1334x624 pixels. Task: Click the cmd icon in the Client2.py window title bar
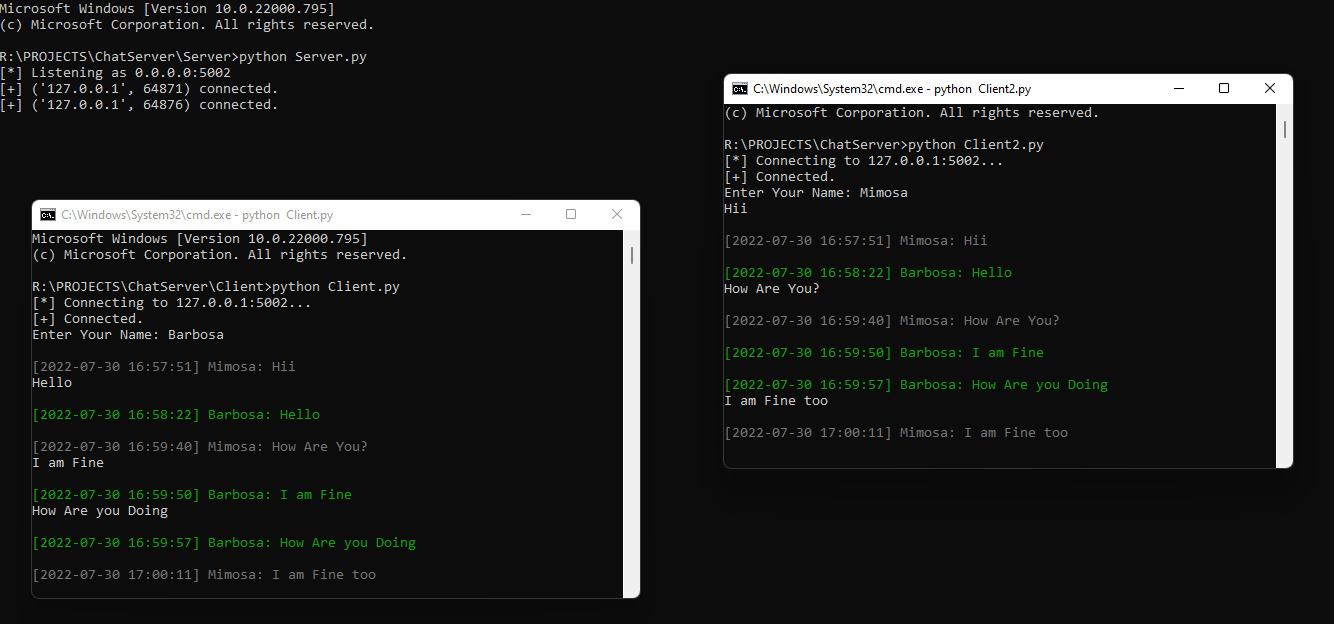coord(740,89)
